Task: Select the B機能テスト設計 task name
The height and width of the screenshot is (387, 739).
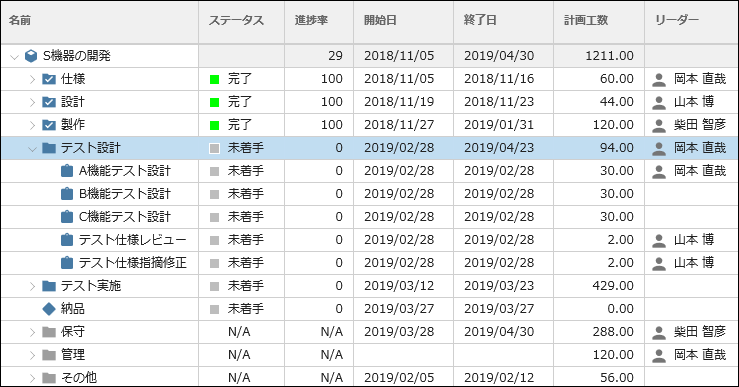Action: (124, 194)
